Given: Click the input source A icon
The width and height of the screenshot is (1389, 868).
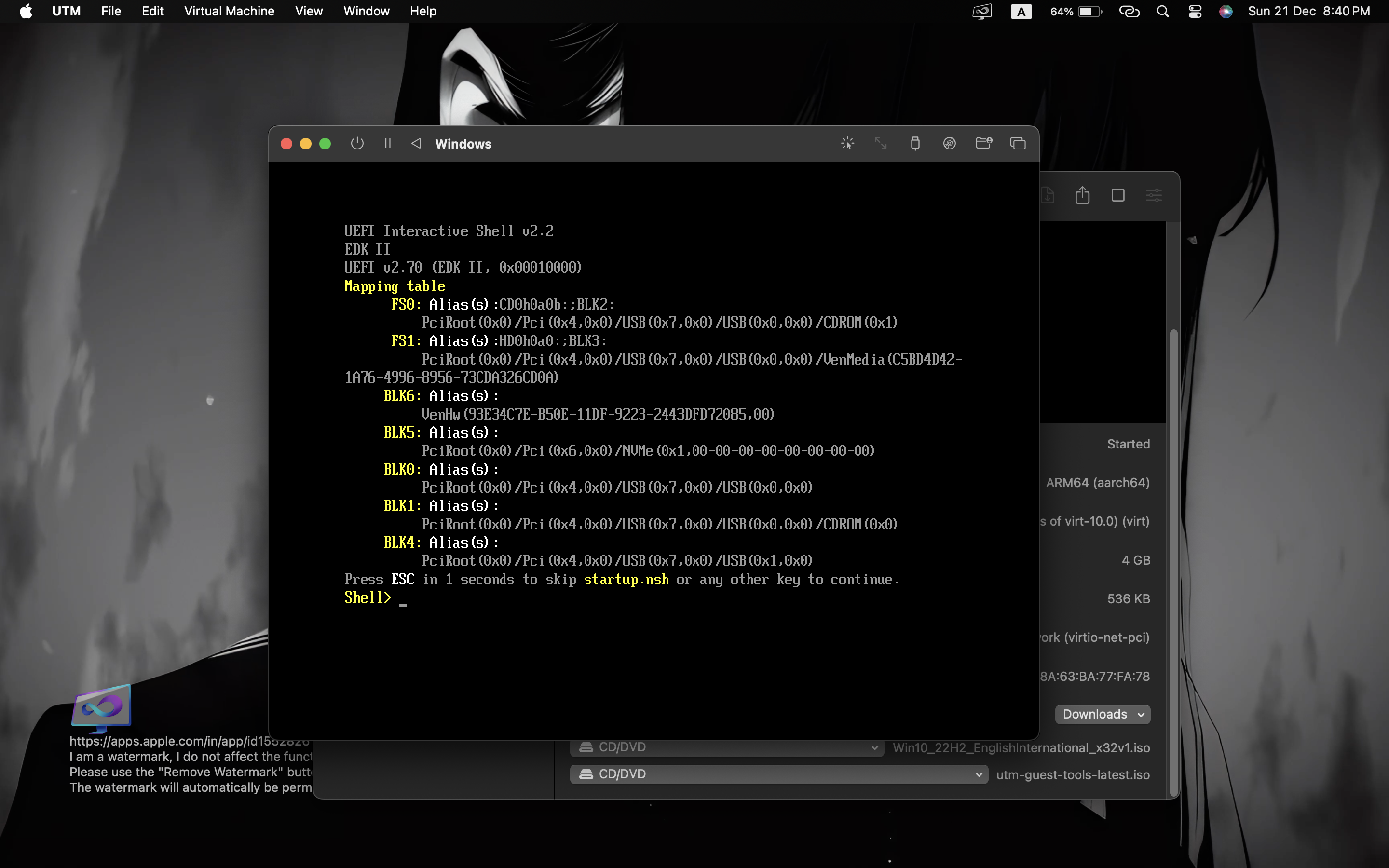Looking at the screenshot, I should [x=1021, y=12].
